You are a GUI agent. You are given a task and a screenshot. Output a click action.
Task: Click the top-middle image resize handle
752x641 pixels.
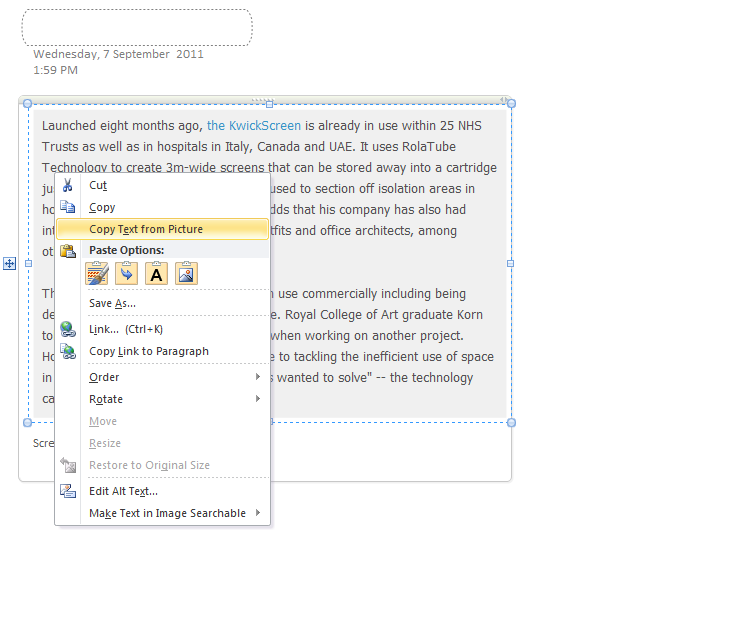tap(270, 104)
